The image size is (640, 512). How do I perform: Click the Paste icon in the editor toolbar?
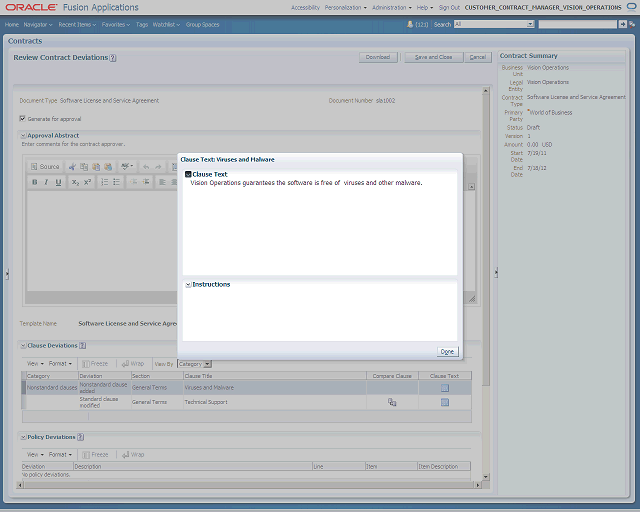[x=96, y=167]
